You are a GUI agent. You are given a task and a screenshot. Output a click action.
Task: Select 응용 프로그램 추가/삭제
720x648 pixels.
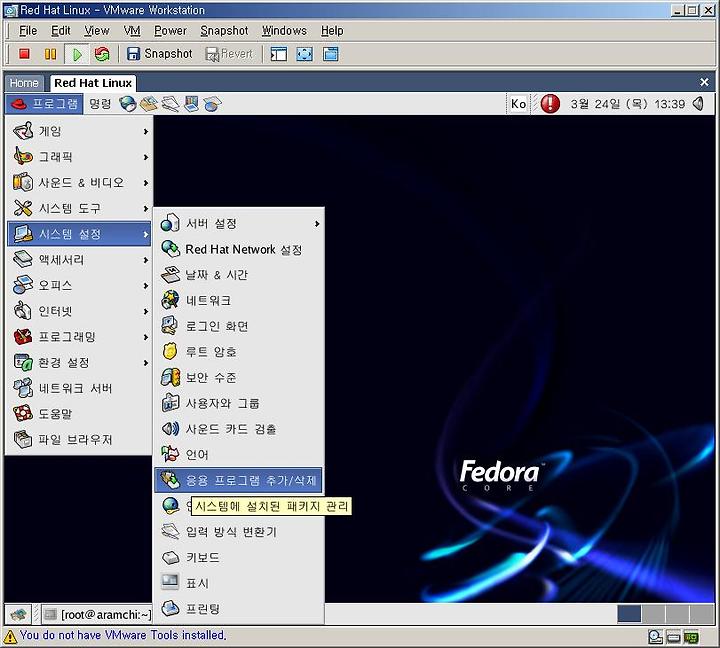(239, 481)
